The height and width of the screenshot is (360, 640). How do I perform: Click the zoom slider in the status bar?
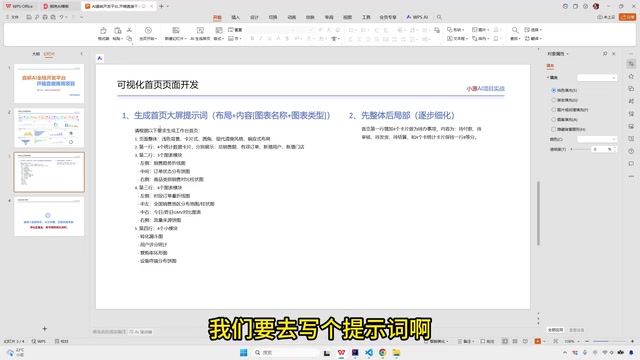pyautogui.click(x=609, y=341)
